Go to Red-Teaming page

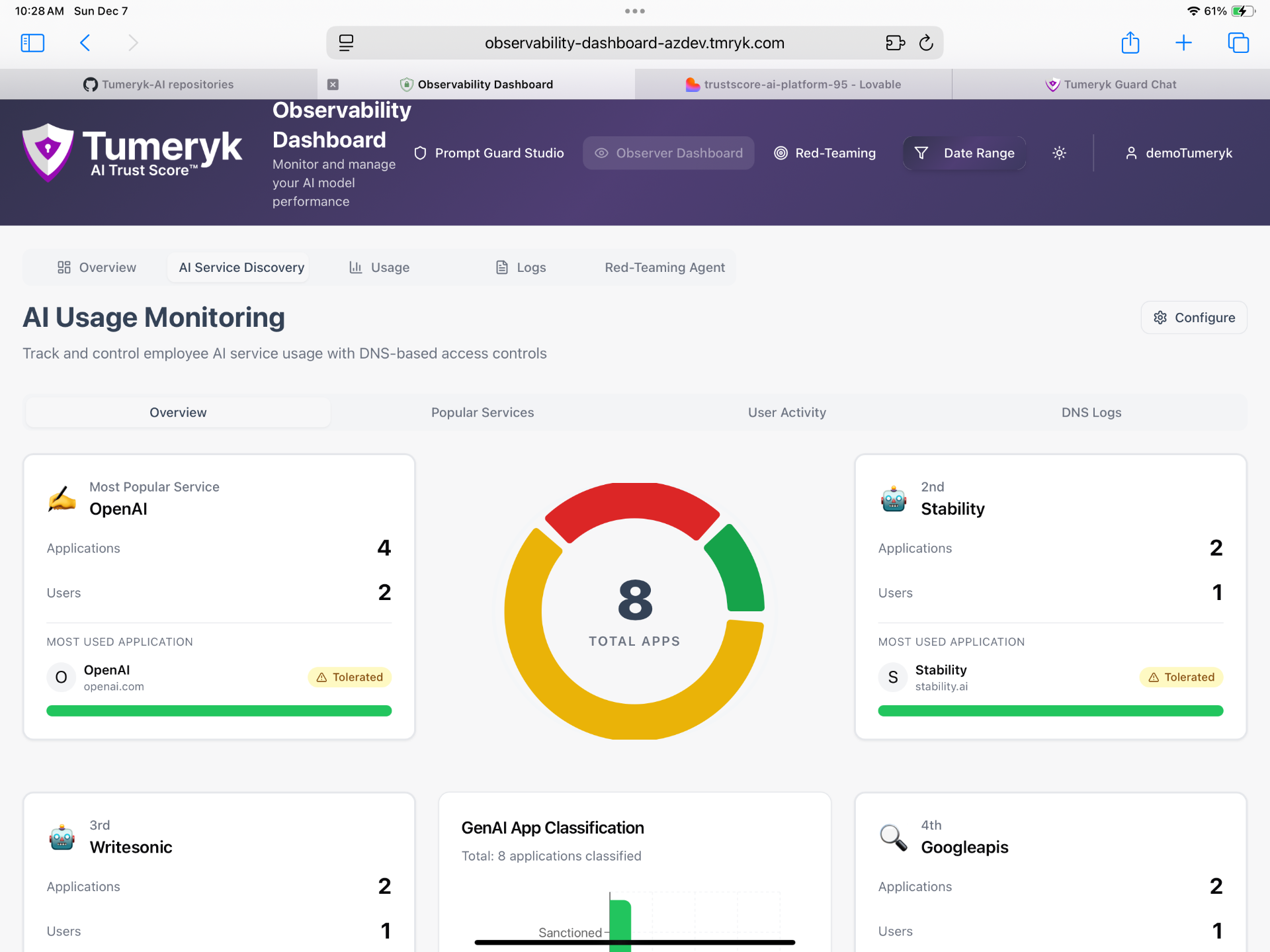[825, 153]
